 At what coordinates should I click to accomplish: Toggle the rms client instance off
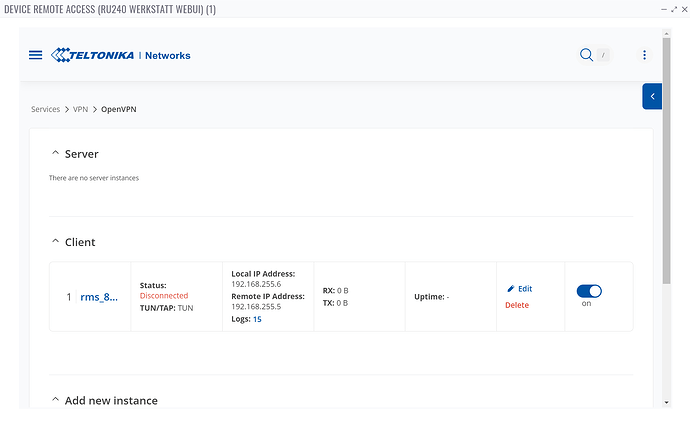589,291
